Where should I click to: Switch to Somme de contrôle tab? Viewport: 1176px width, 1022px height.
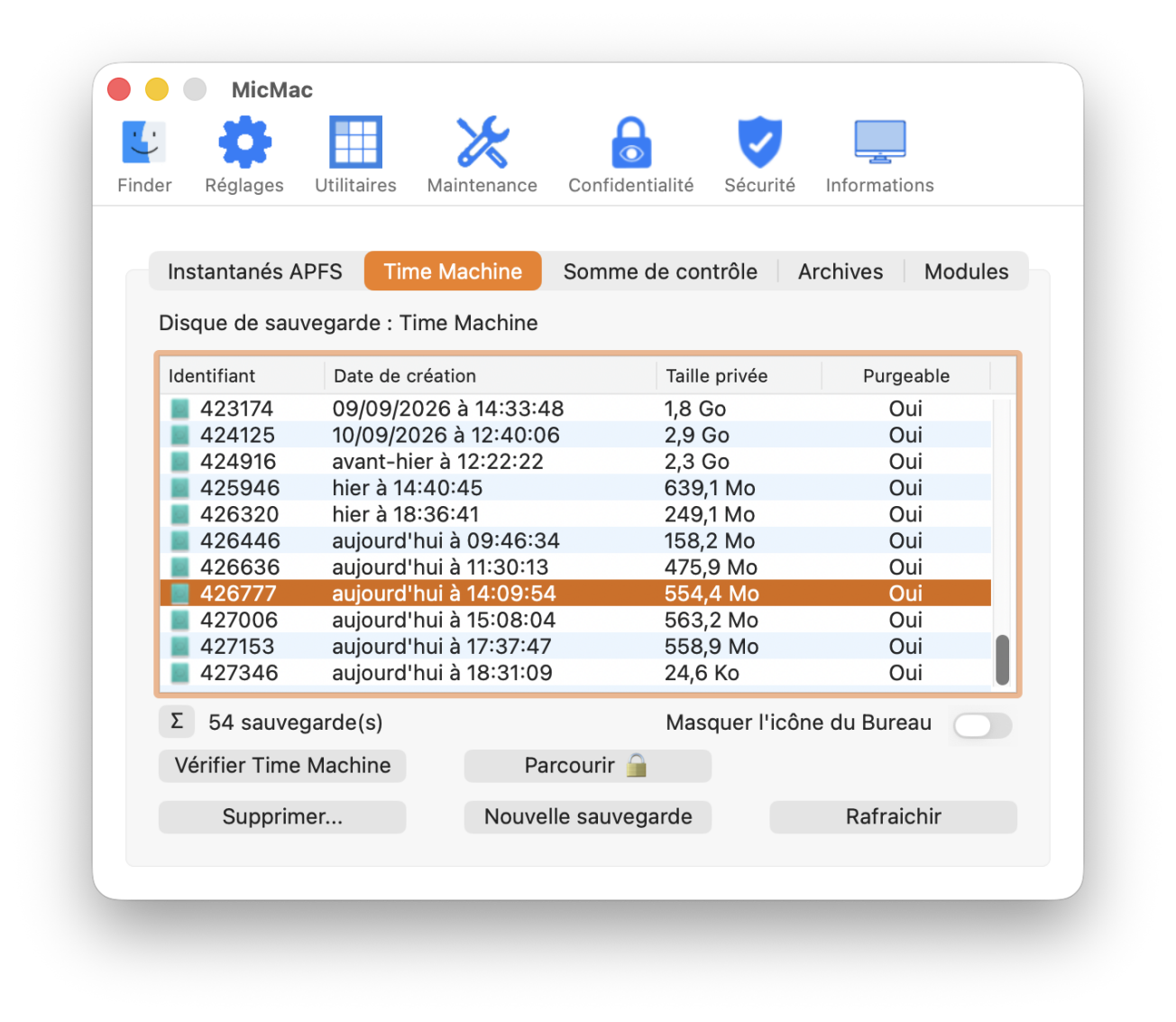[660, 272]
